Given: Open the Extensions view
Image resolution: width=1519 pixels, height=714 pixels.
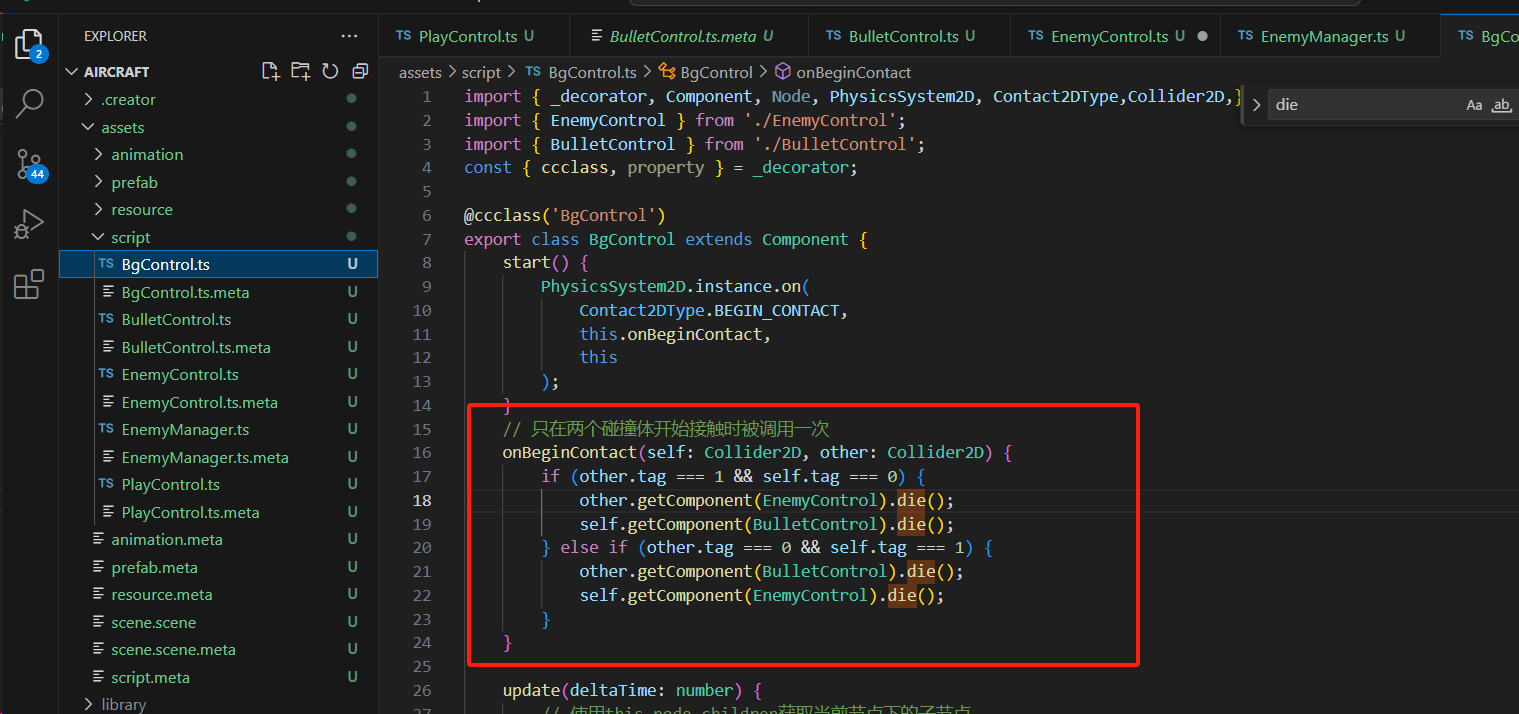Looking at the screenshot, I should point(29,285).
